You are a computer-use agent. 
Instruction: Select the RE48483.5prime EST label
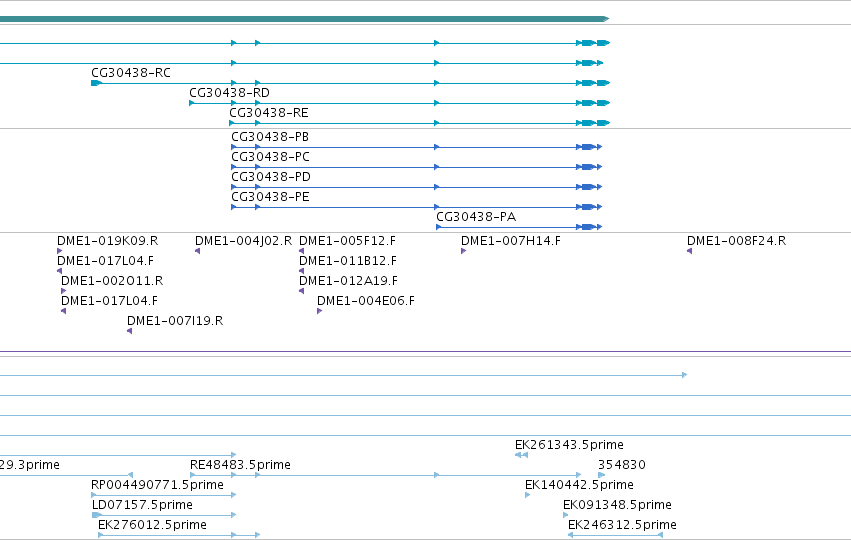pyautogui.click(x=240, y=465)
